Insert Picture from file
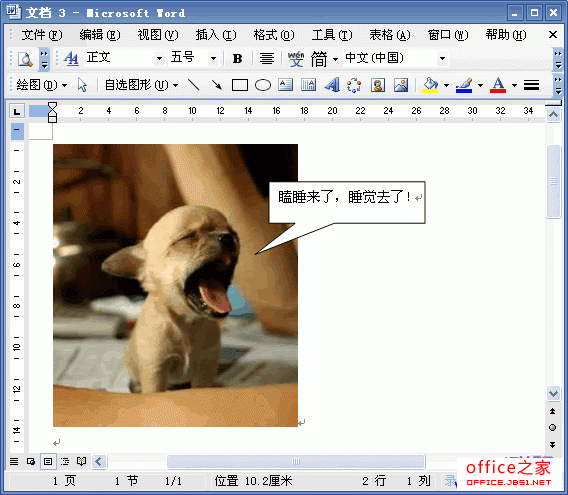The width and height of the screenshot is (568, 495). [x=401, y=86]
